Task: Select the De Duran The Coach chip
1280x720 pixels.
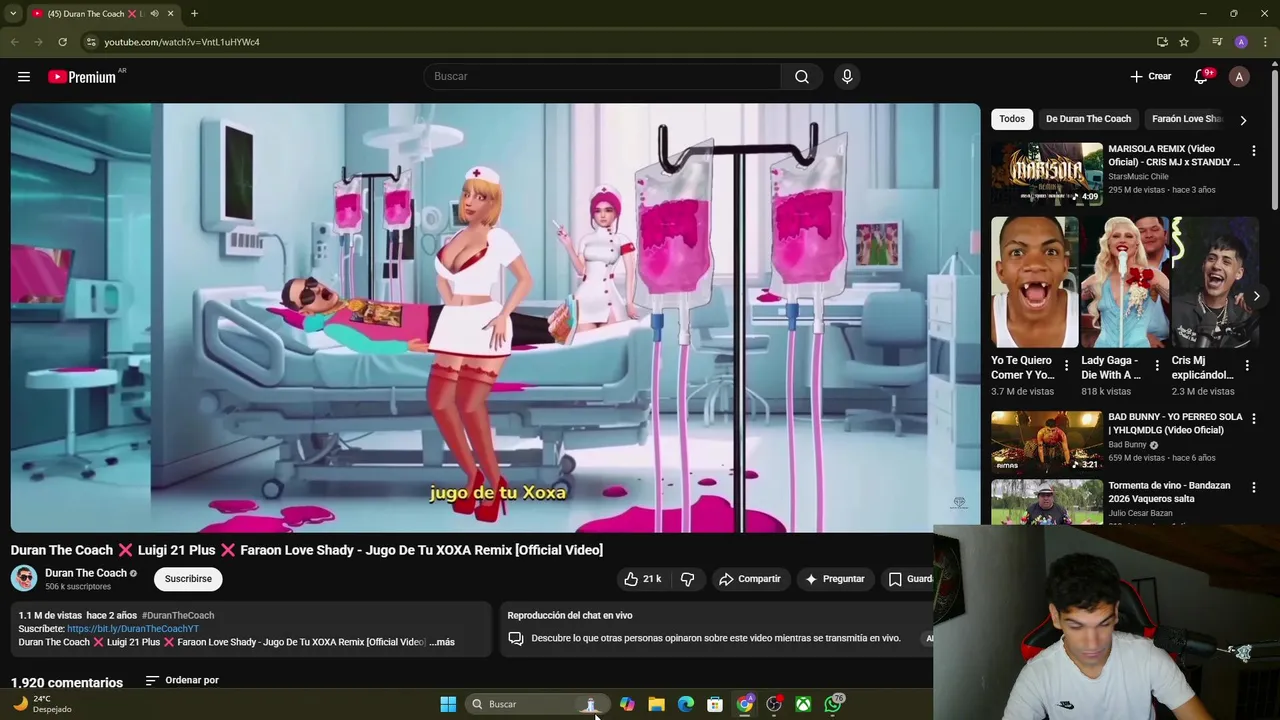Action: (x=1088, y=119)
